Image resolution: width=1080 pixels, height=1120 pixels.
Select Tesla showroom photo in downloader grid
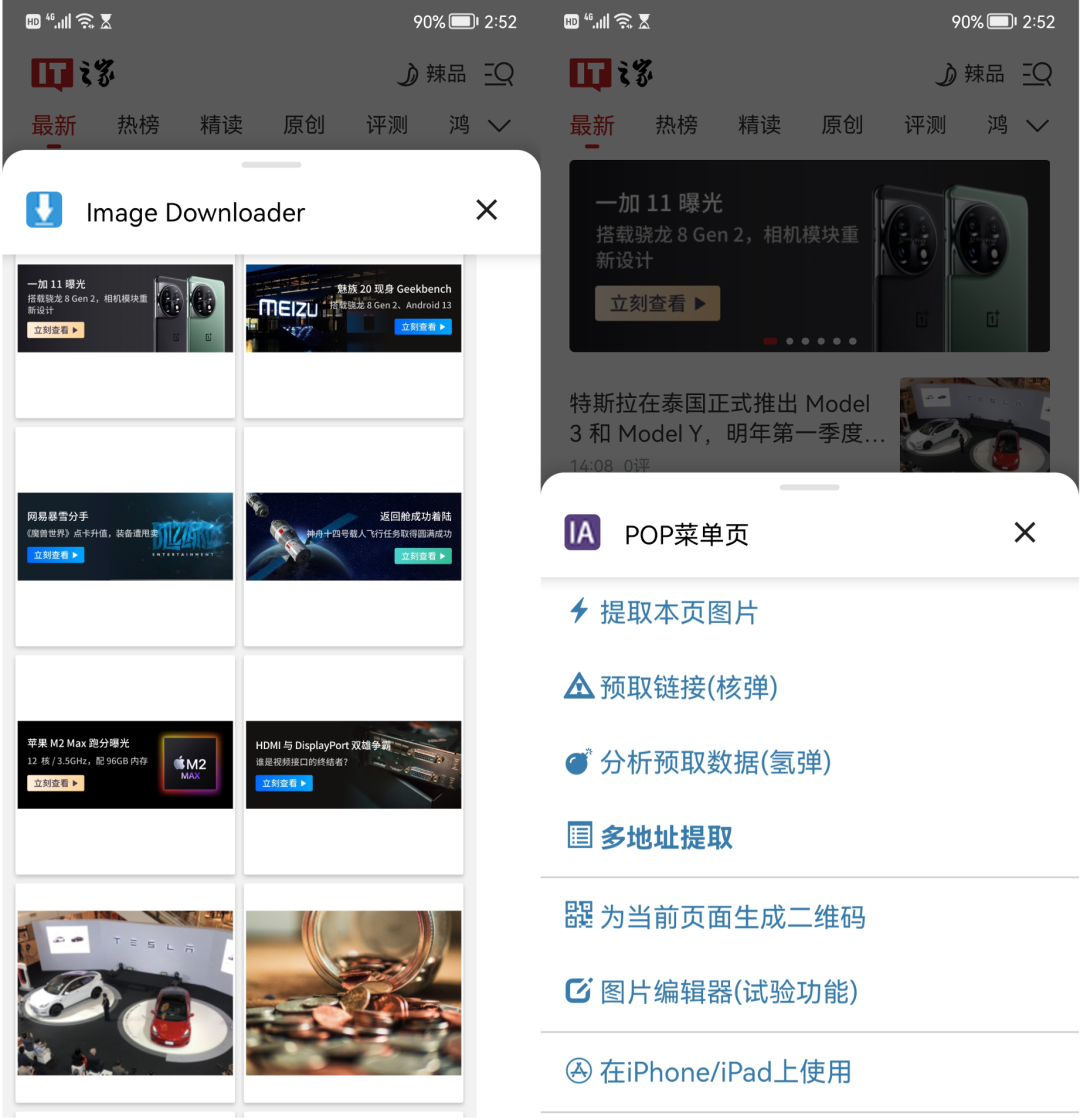(125, 993)
